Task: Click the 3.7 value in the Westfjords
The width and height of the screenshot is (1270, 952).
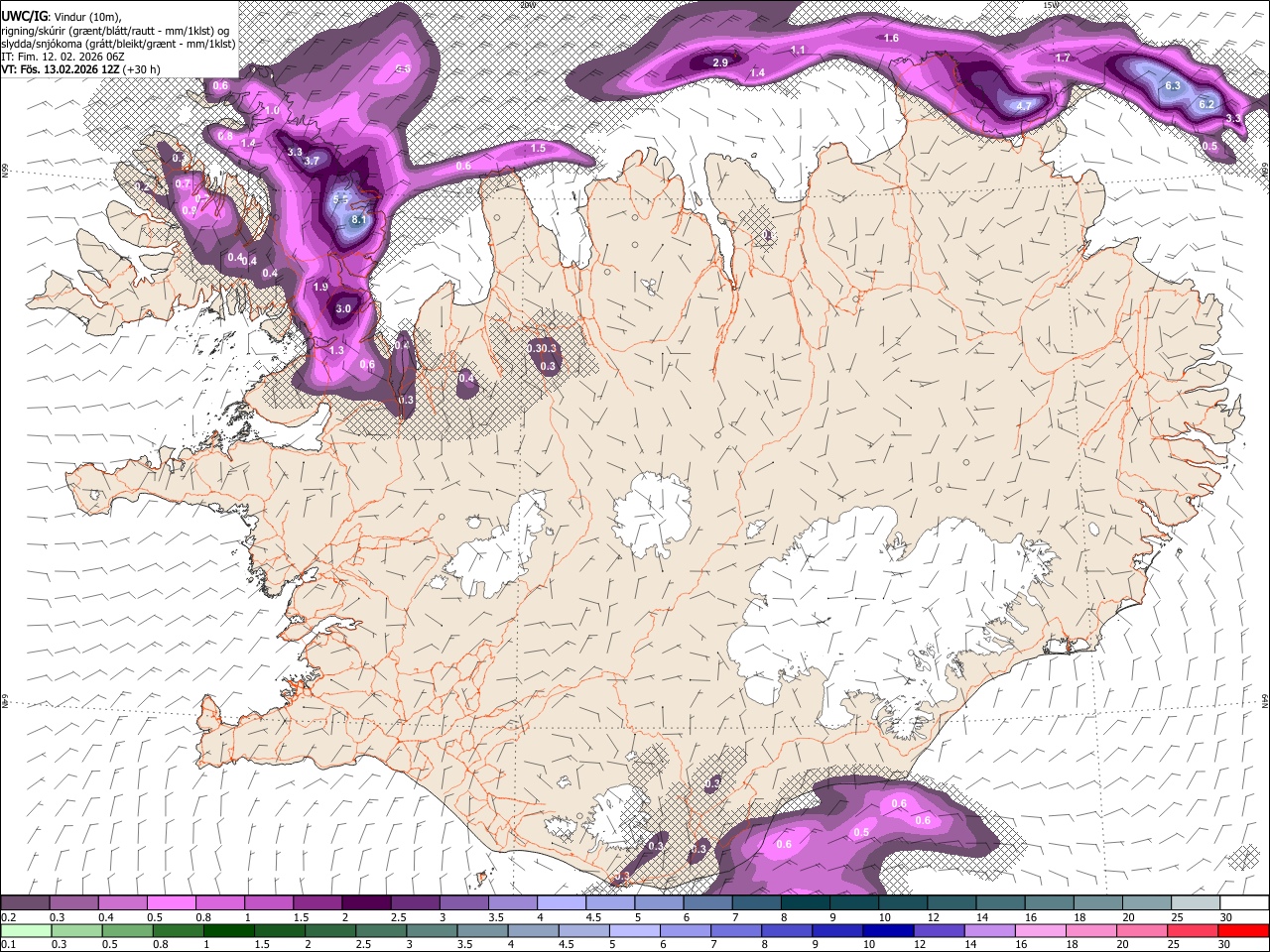Action: pos(313,161)
